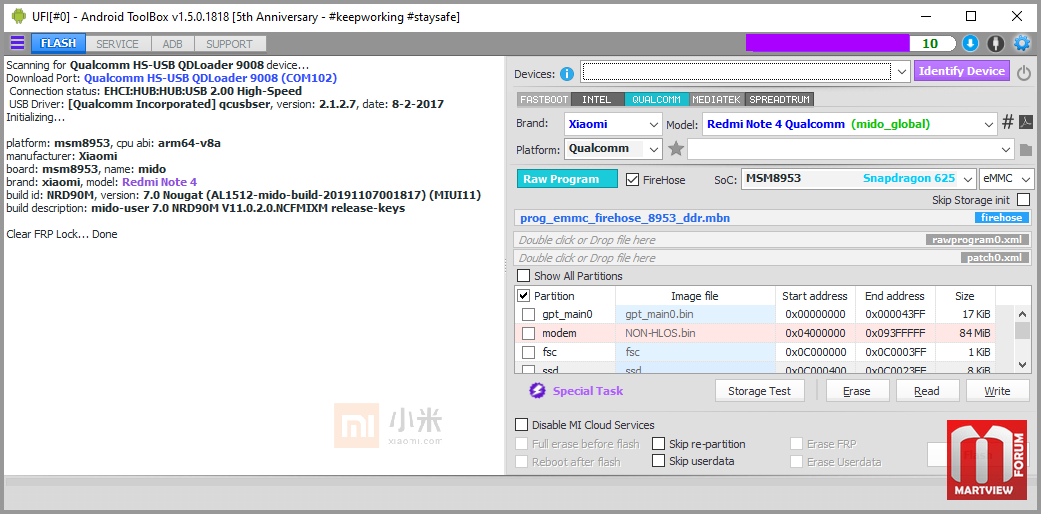Enable Show All Partitions checkbox
The image size is (1041, 514).
click(524, 276)
